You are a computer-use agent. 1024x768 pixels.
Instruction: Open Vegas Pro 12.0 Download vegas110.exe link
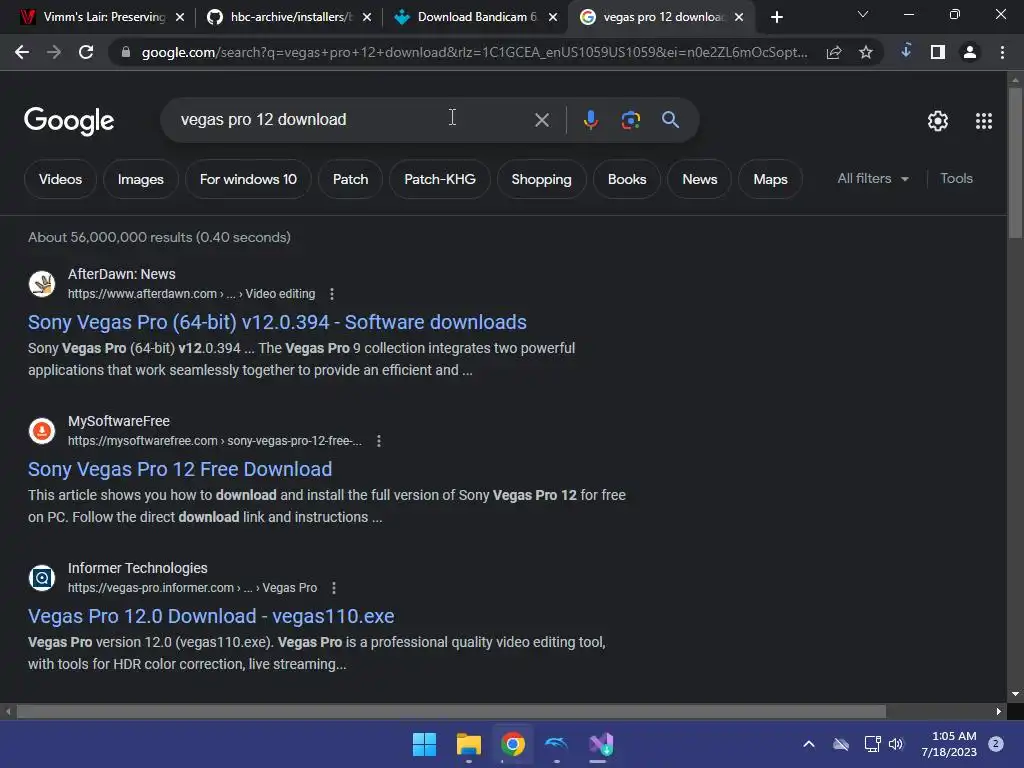coord(211,616)
